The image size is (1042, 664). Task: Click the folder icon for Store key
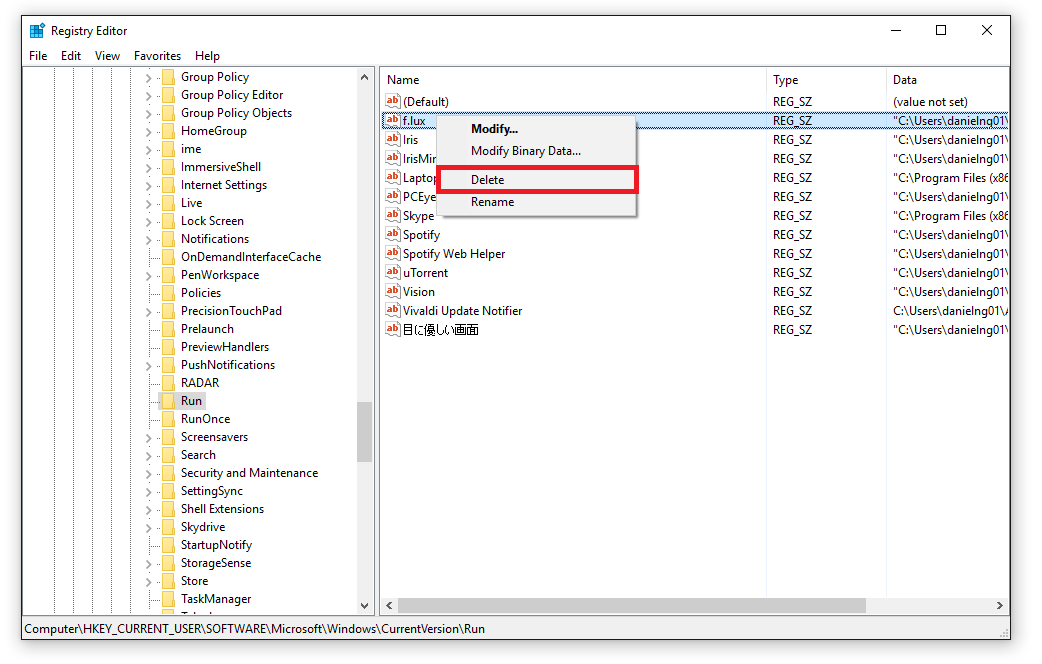tap(169, 581)
